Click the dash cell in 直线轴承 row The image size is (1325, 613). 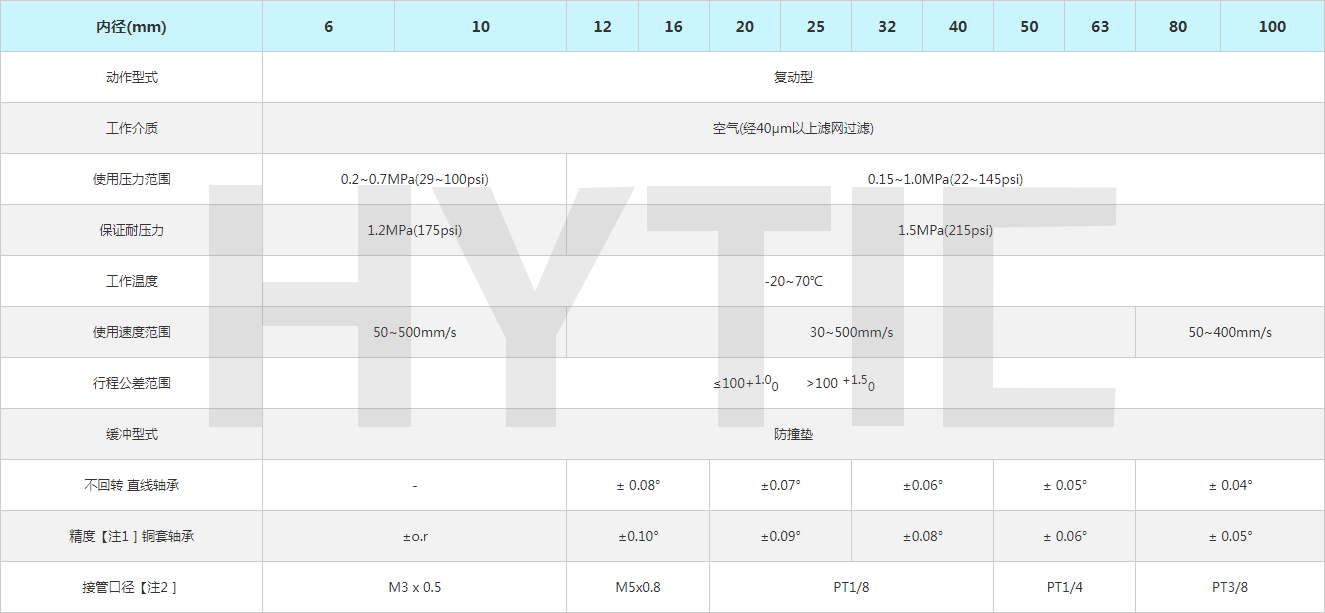click(415, 485)
